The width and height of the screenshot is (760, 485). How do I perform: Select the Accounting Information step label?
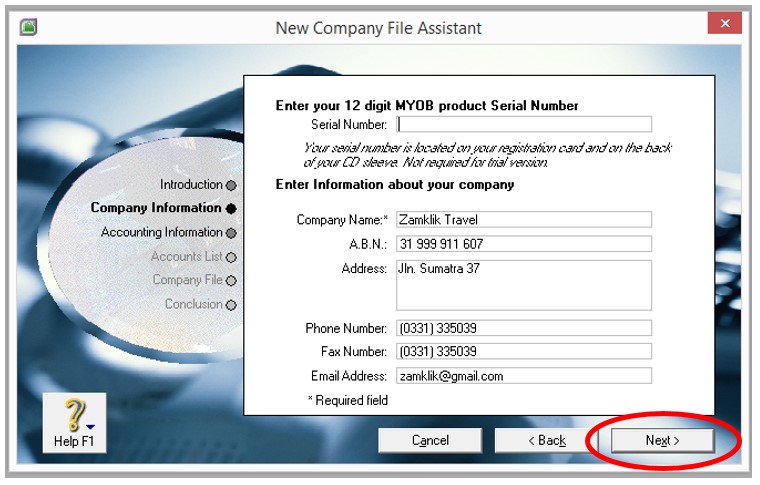pyautogui.click(x=162, y=232)
